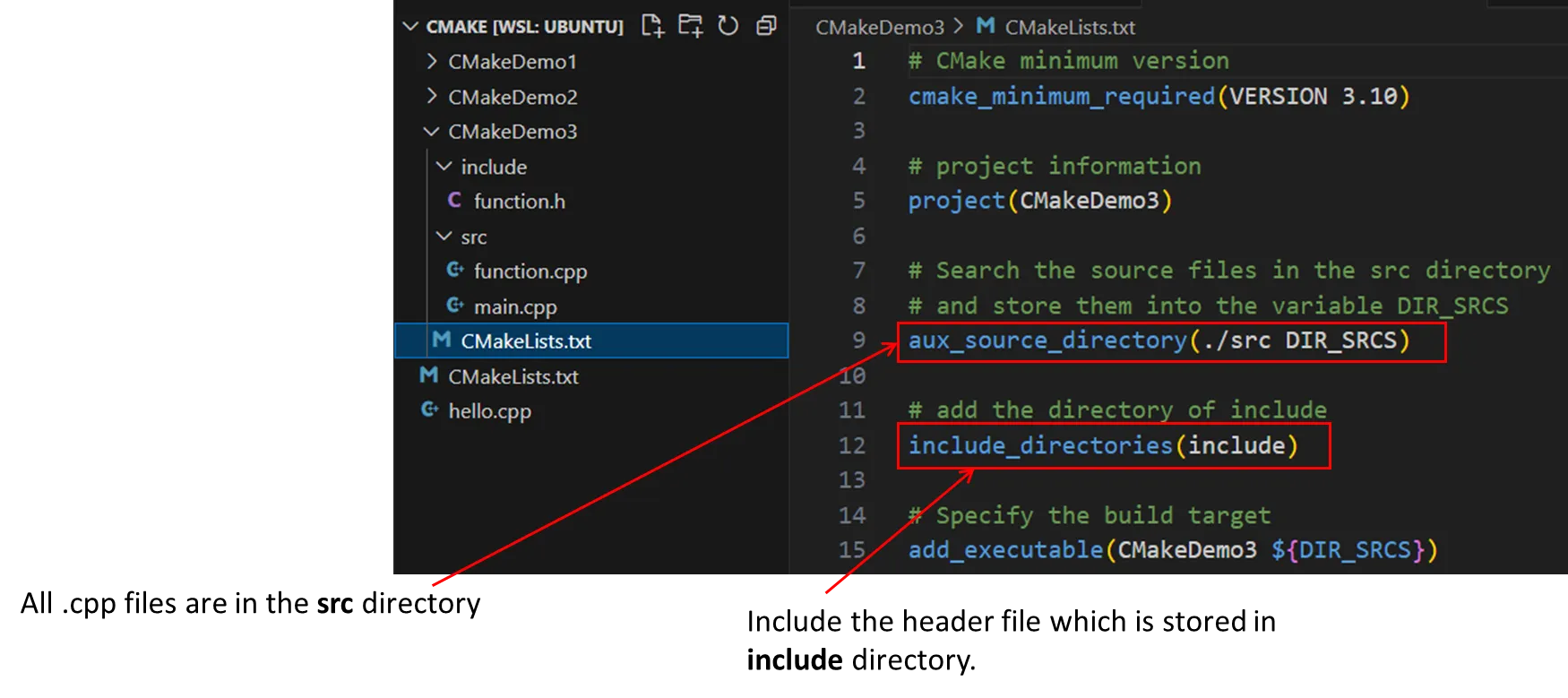The width and height of the screenshot is (1568, 698).
Task: Open hello.cpp from the file tree
Action: click(x=489, y=411)
